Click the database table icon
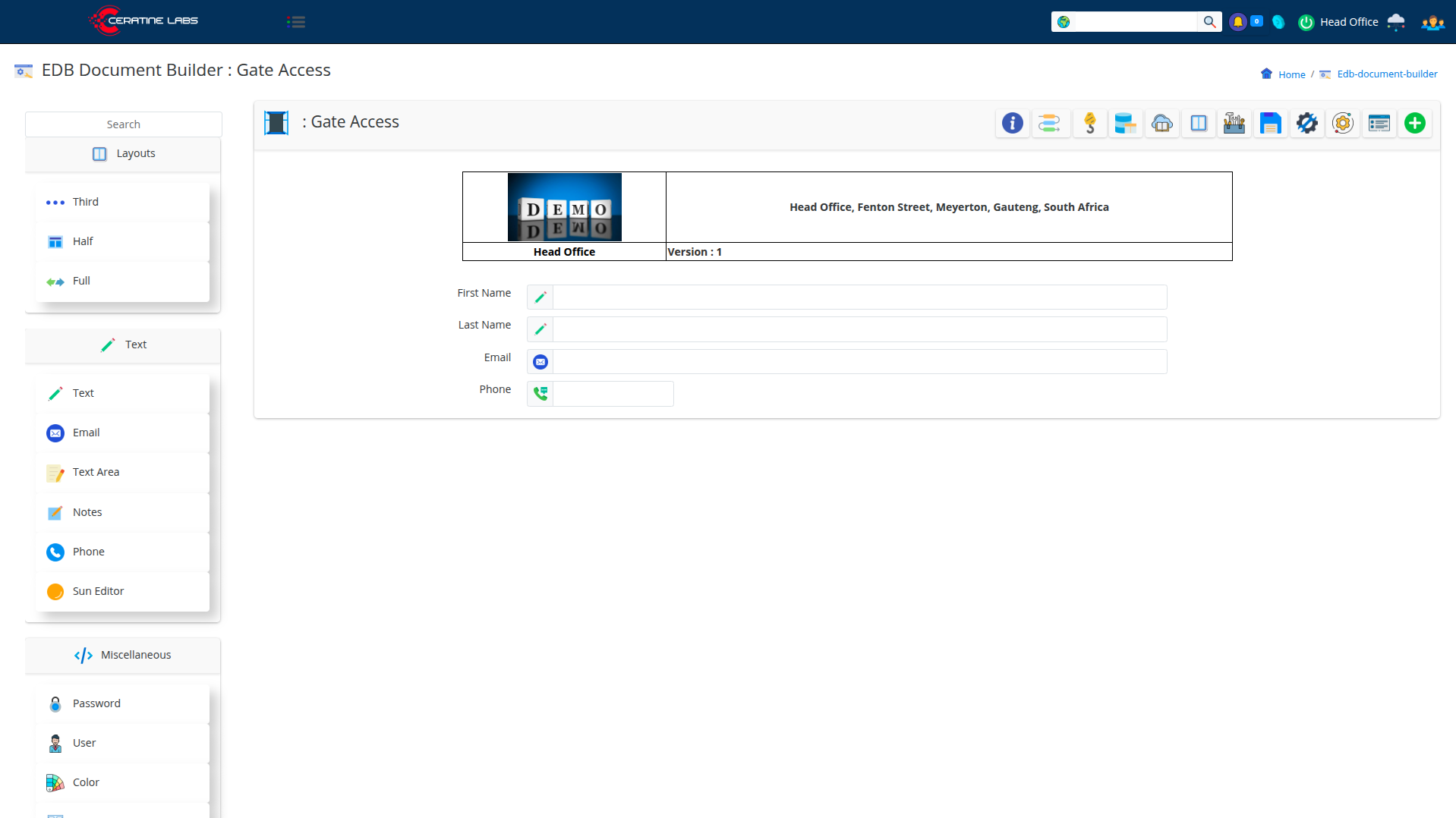Screen dimensions: 1456x818 point(1124,123)
